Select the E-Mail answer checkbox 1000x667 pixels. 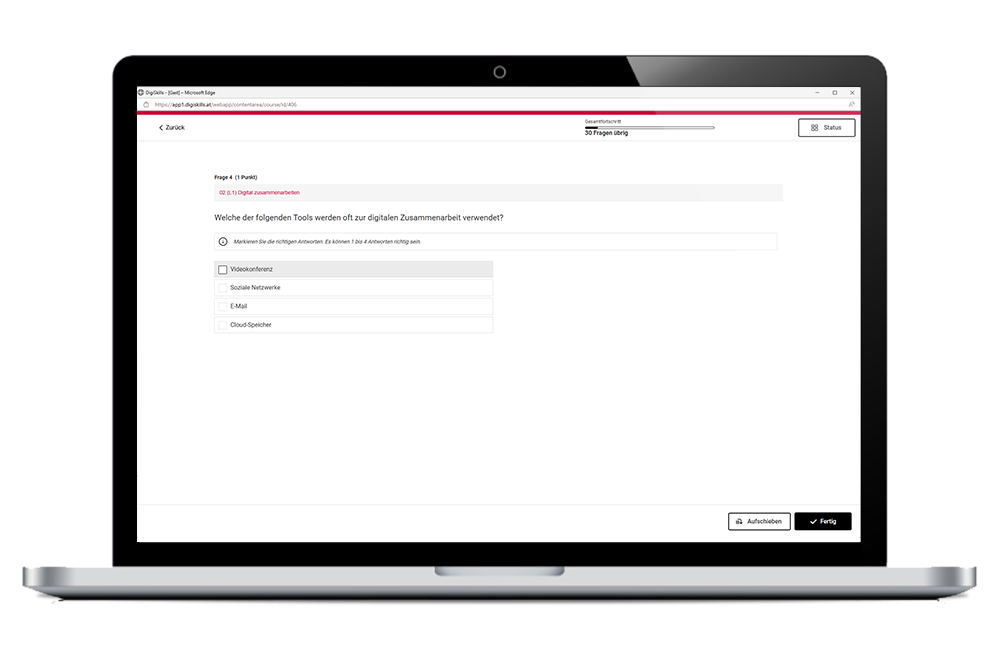[x=223, y=306]
